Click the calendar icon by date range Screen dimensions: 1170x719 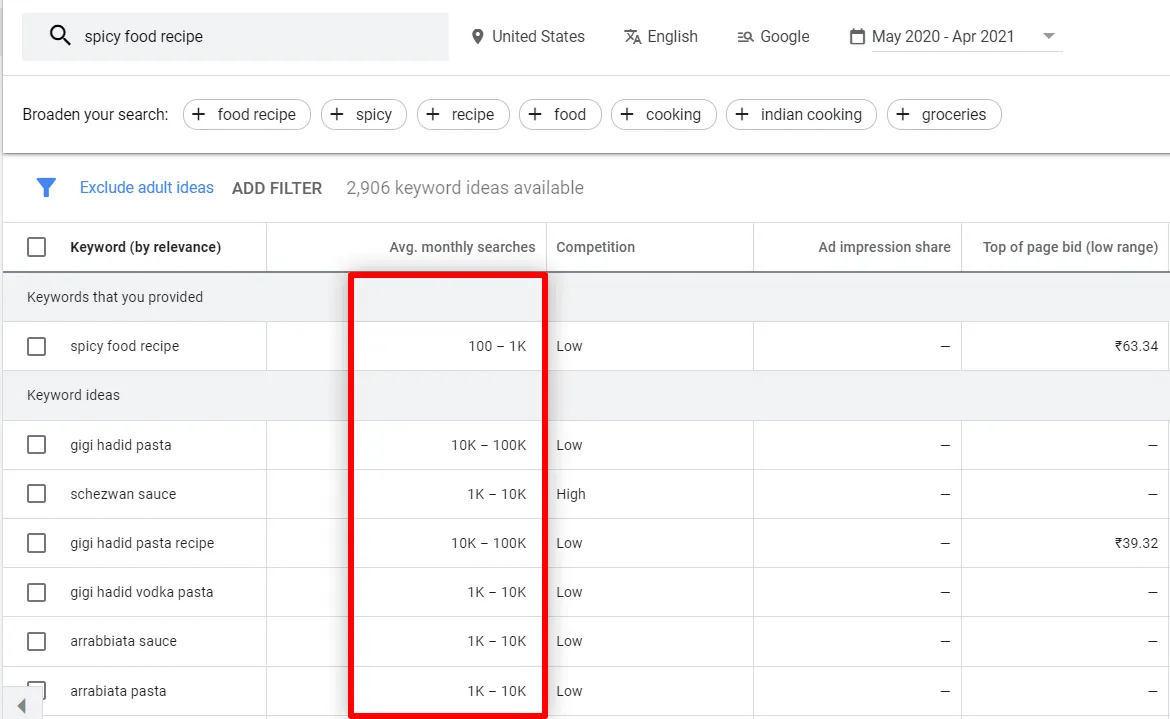tap(857, 36)
